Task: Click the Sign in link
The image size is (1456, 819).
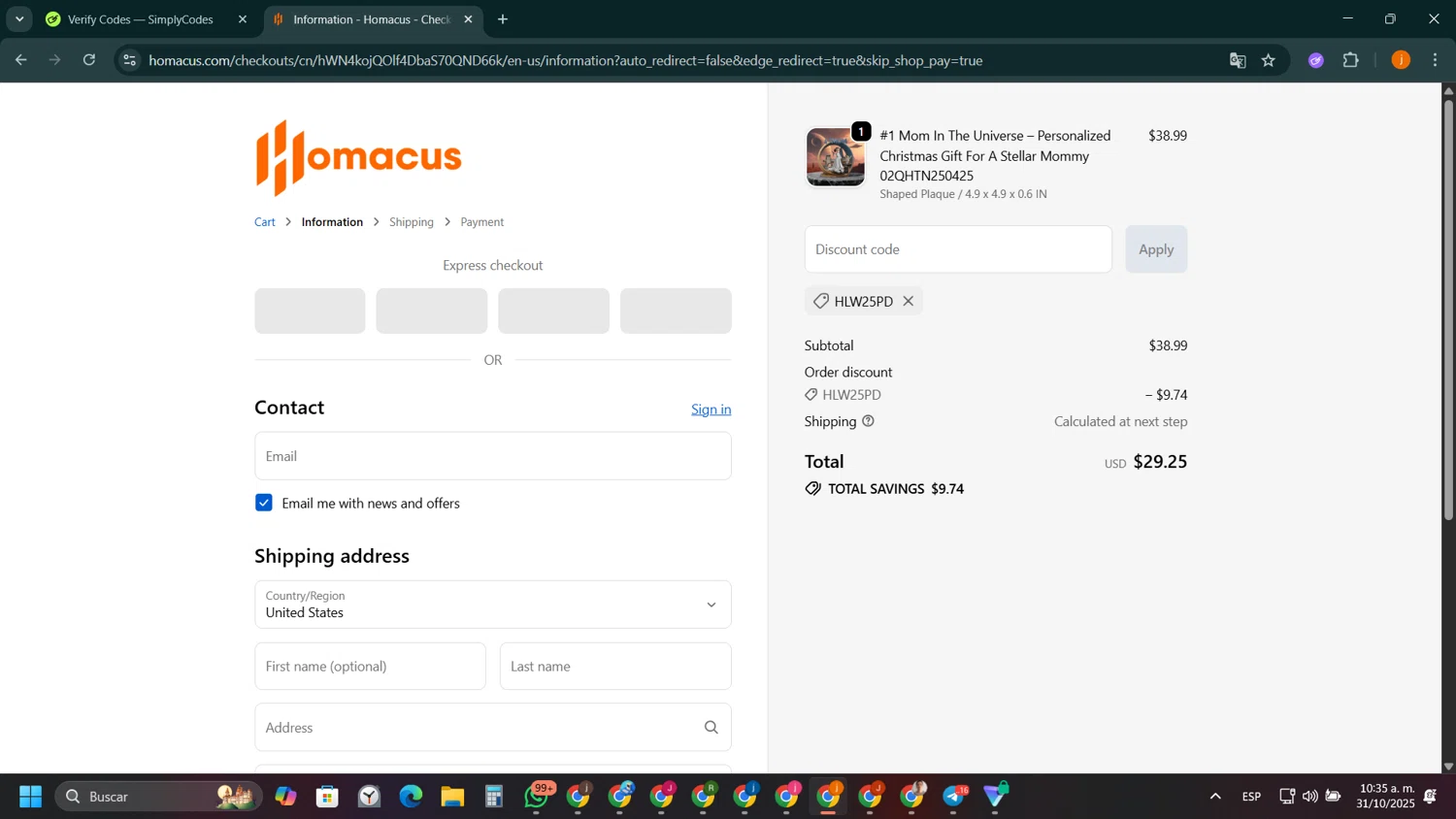Action: click(x=711, y=409)
